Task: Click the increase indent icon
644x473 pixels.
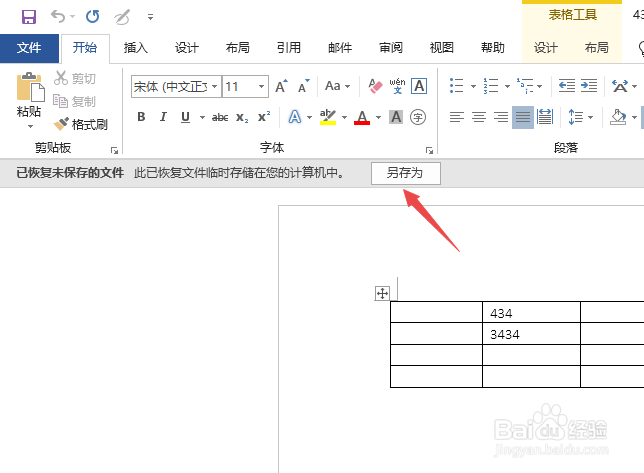Action: click(x=589, y=86)
